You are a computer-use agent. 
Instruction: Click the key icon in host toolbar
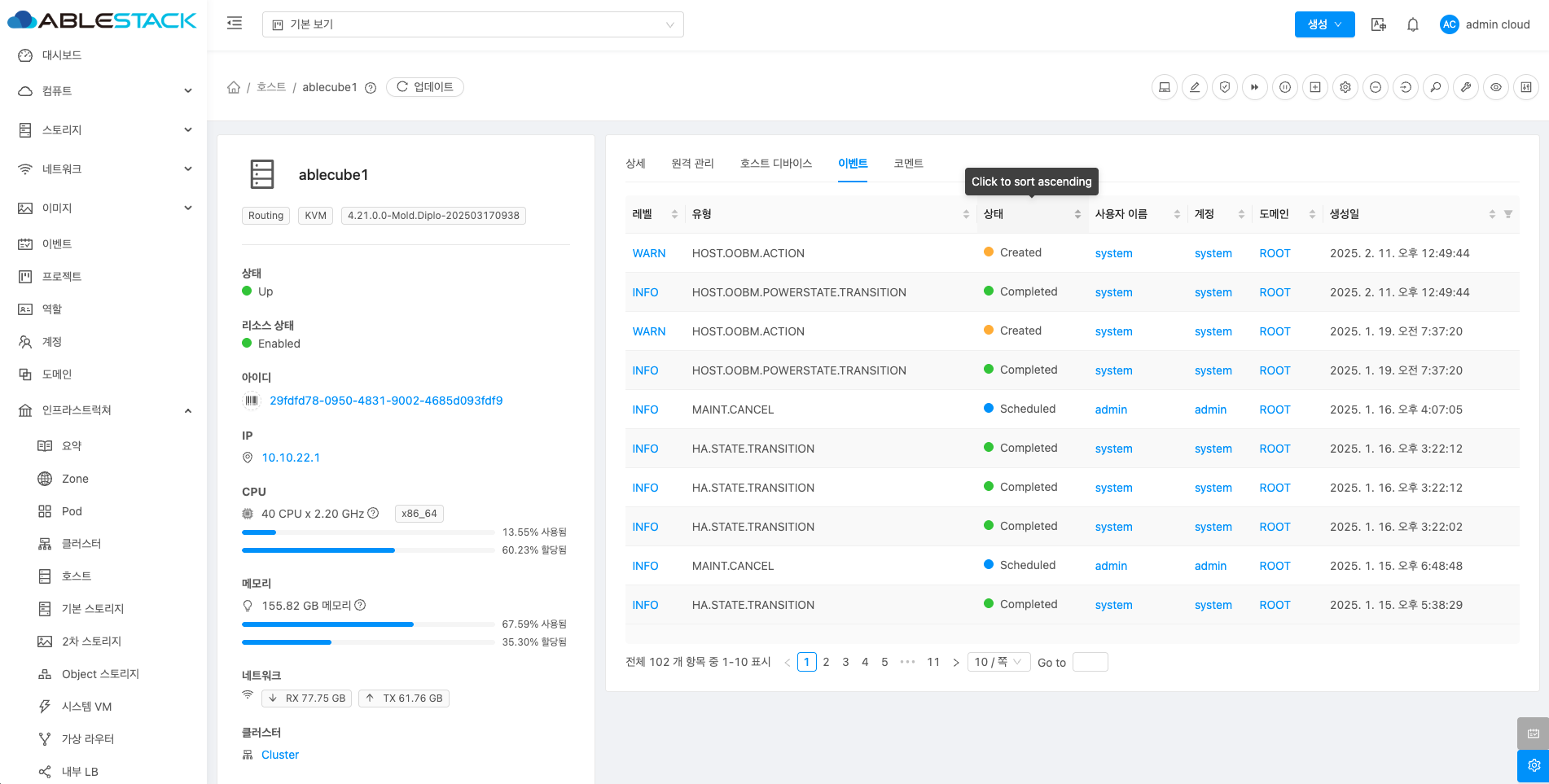(1436, 87)
